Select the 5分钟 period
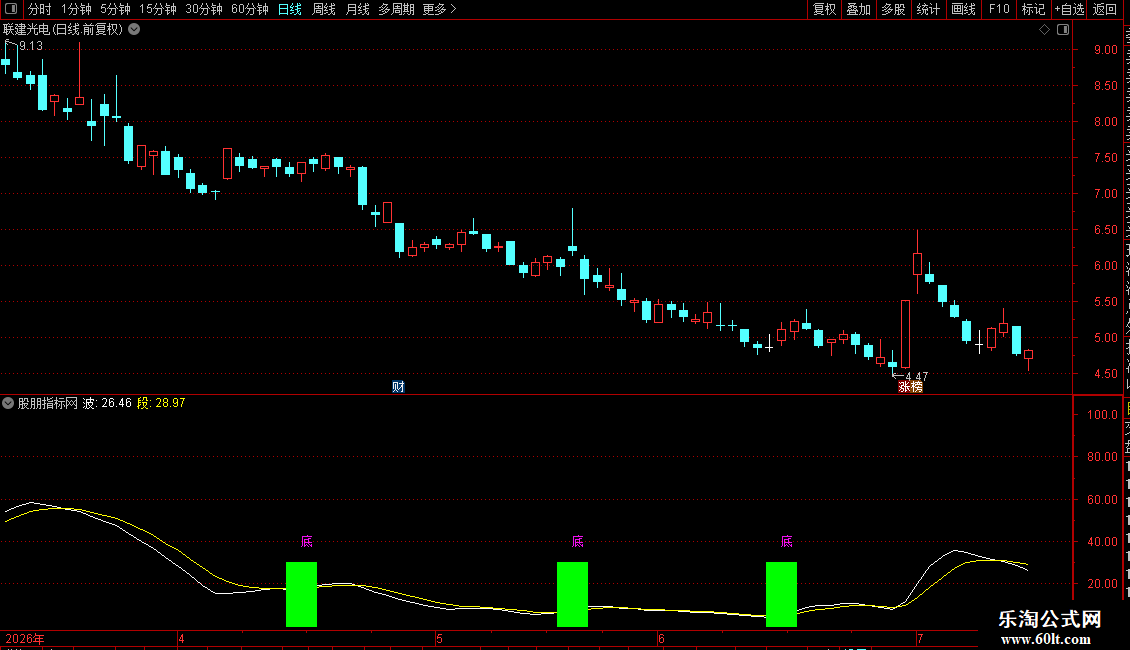This screenshot has height=650, width=1130. (115, 9)
